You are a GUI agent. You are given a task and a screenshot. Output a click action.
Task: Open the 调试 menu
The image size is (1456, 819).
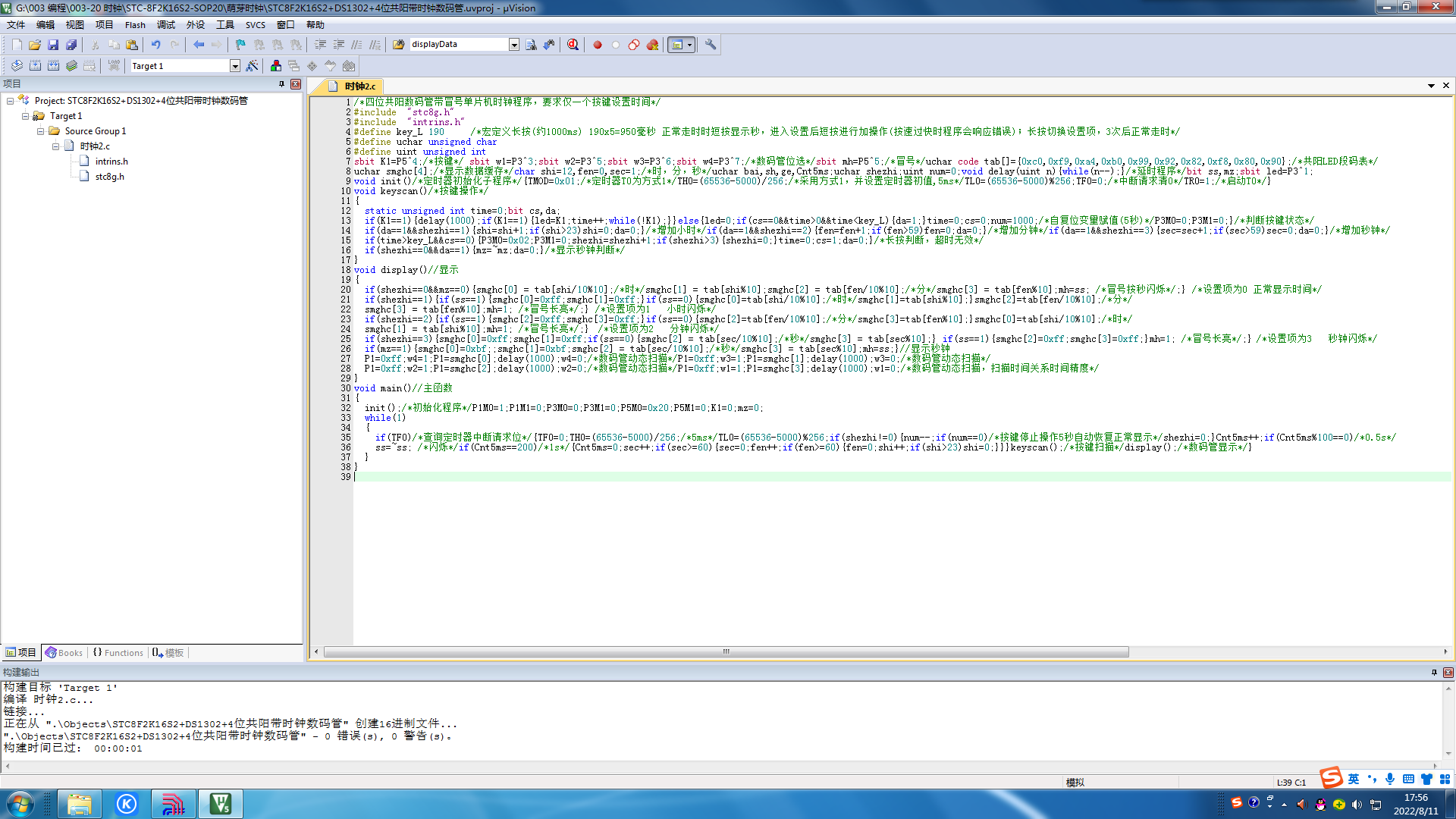[x=166, y=25]
